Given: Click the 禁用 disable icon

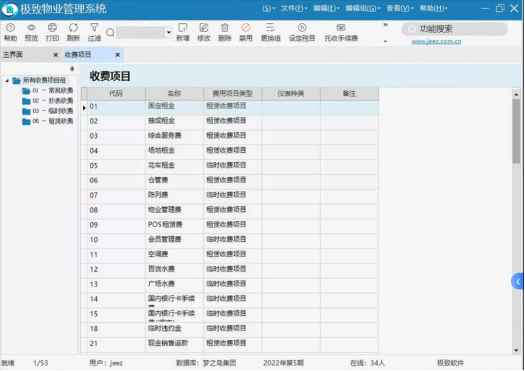Looking at the screenshot, I should (245, 32).
